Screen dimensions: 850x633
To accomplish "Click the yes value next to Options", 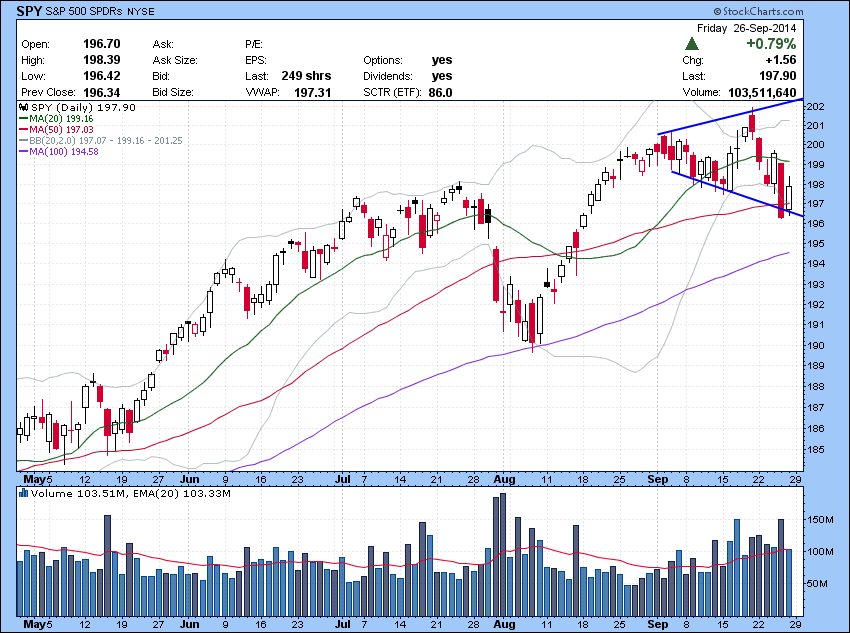I will [x=442, y=60].
